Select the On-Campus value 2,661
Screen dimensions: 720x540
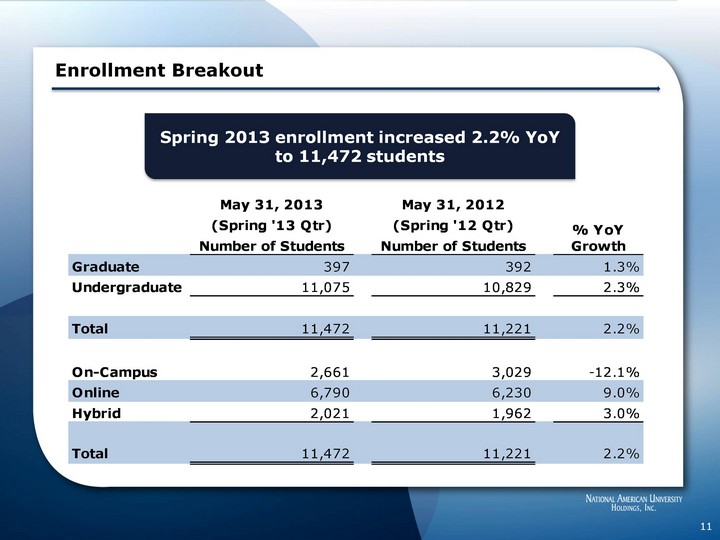(x=330, y=372)
